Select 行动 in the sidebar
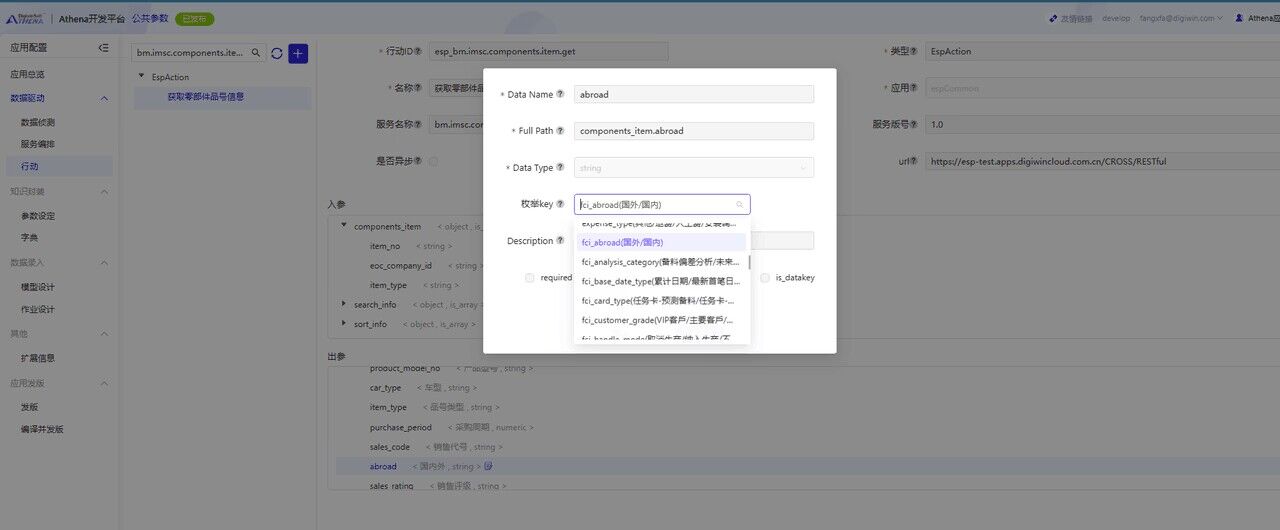The image size is (1280, 530). coord(30,166)
